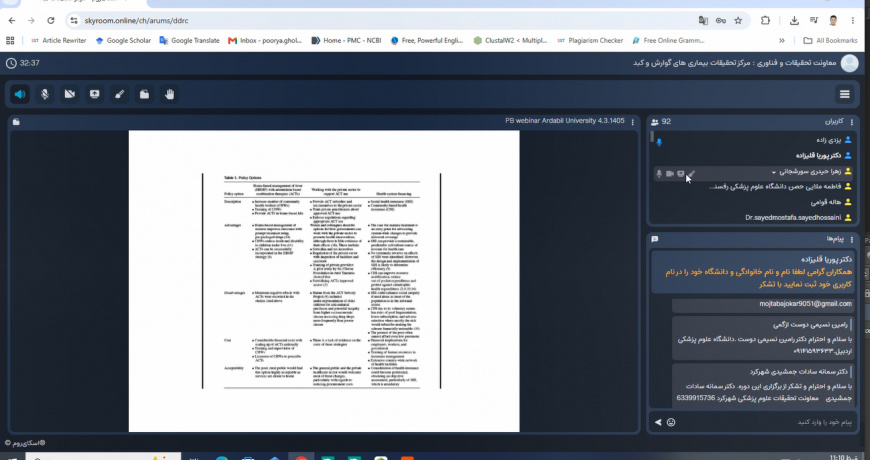Screen dimensions: 870x460
Task: Open the emoji picker in chat
Action: [671, 422]
